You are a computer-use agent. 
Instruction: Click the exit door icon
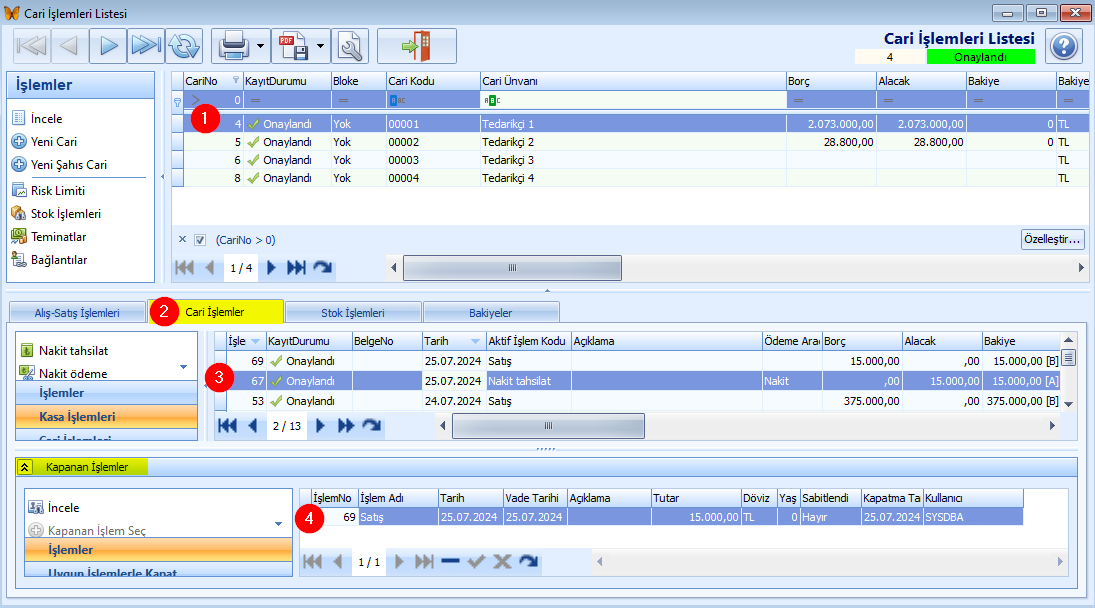tap(417, 46)
